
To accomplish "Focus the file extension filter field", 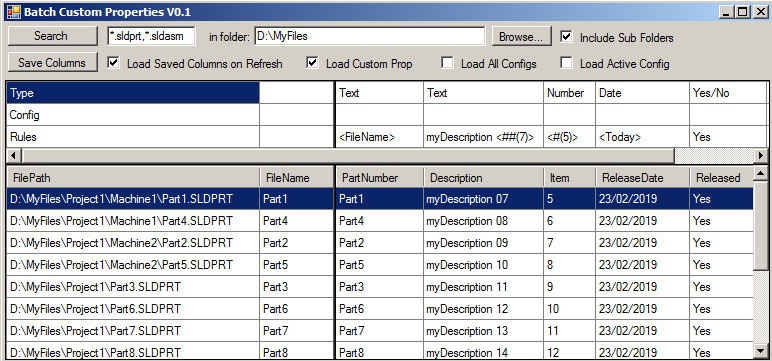I will (151, 36).
